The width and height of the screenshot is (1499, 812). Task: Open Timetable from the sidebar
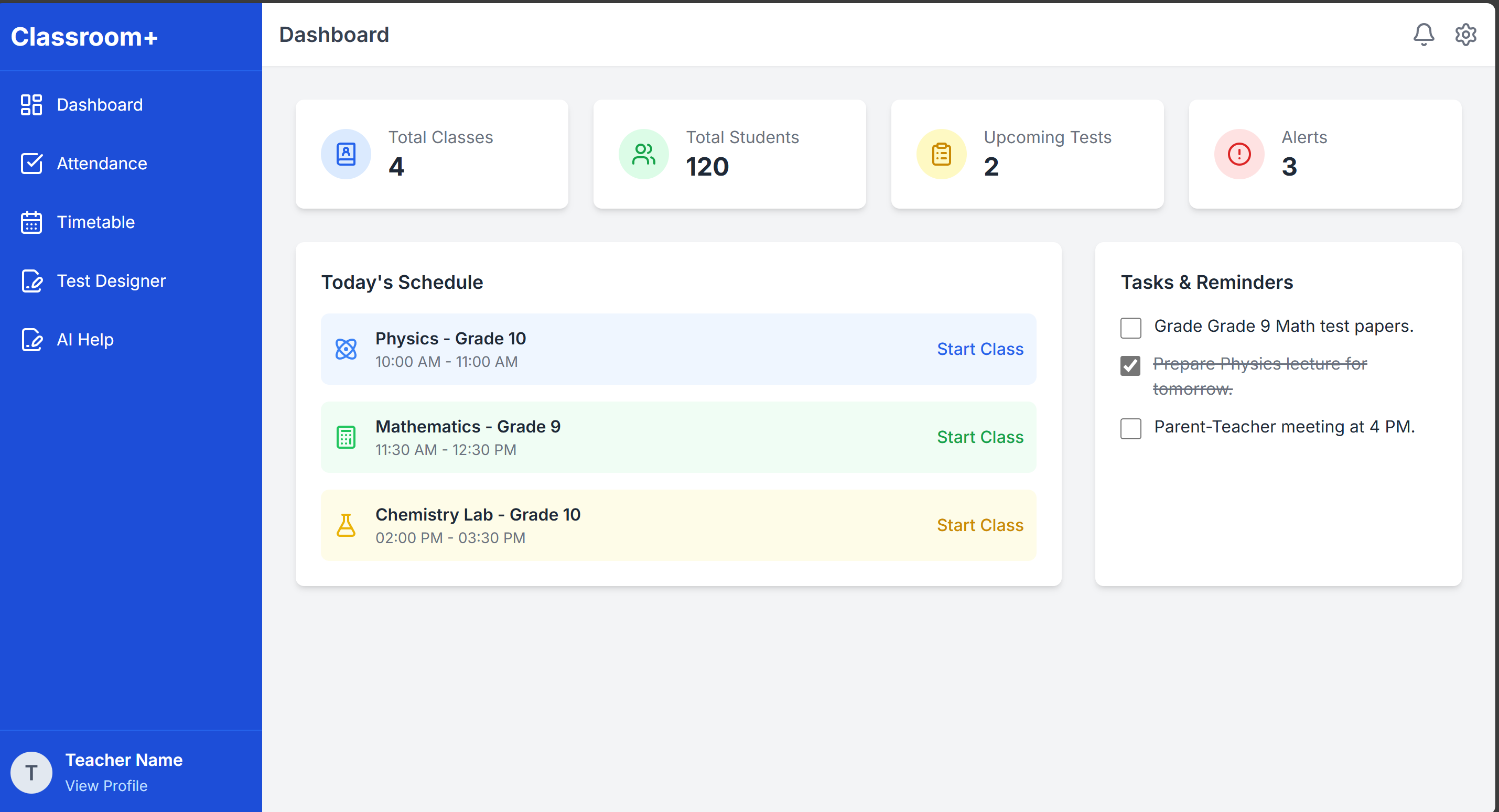click(95, 222)
